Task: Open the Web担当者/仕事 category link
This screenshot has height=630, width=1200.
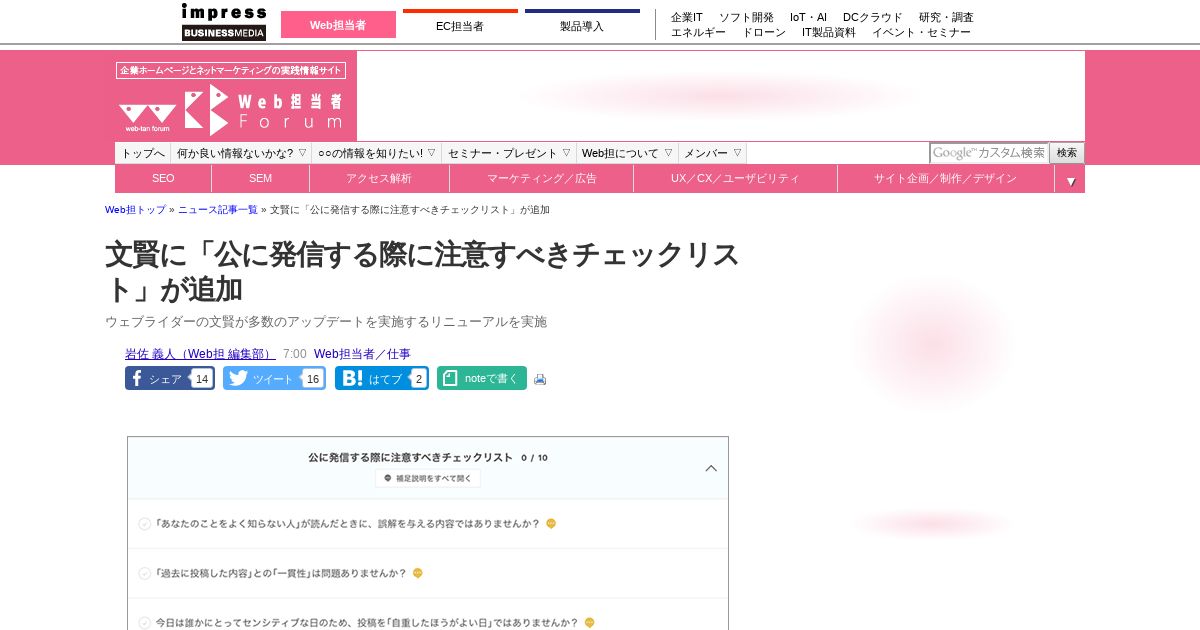Action: pyautogui.click(x=362, y=354)
